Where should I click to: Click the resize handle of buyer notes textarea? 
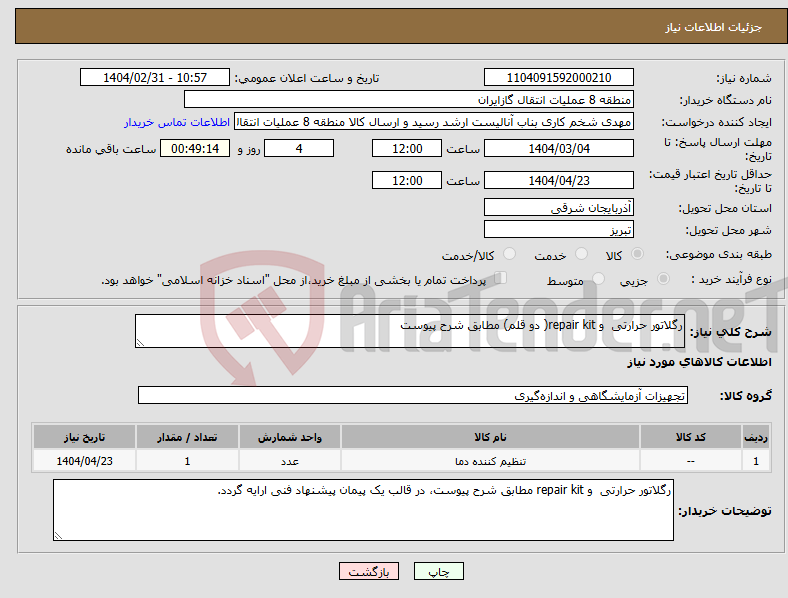[x=58, y=536]
